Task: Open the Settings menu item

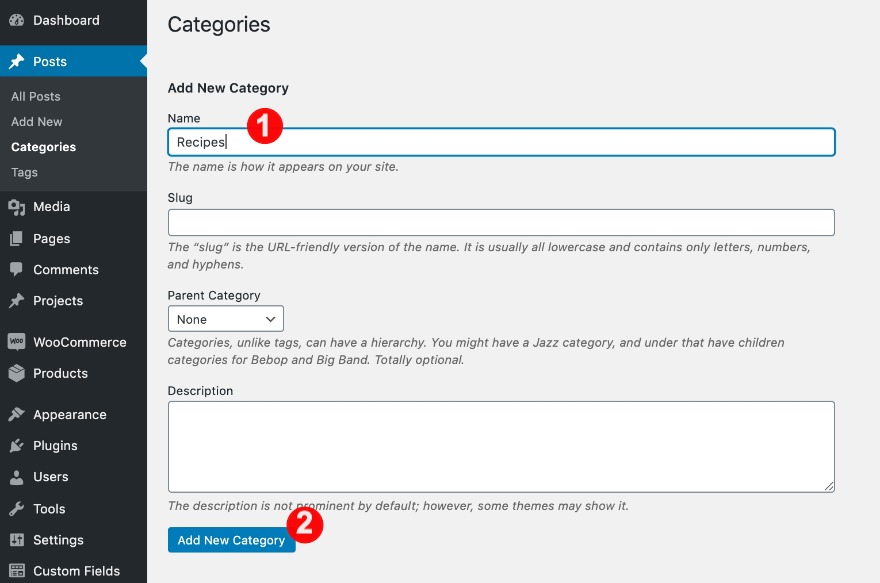Action: click(58, 540)
